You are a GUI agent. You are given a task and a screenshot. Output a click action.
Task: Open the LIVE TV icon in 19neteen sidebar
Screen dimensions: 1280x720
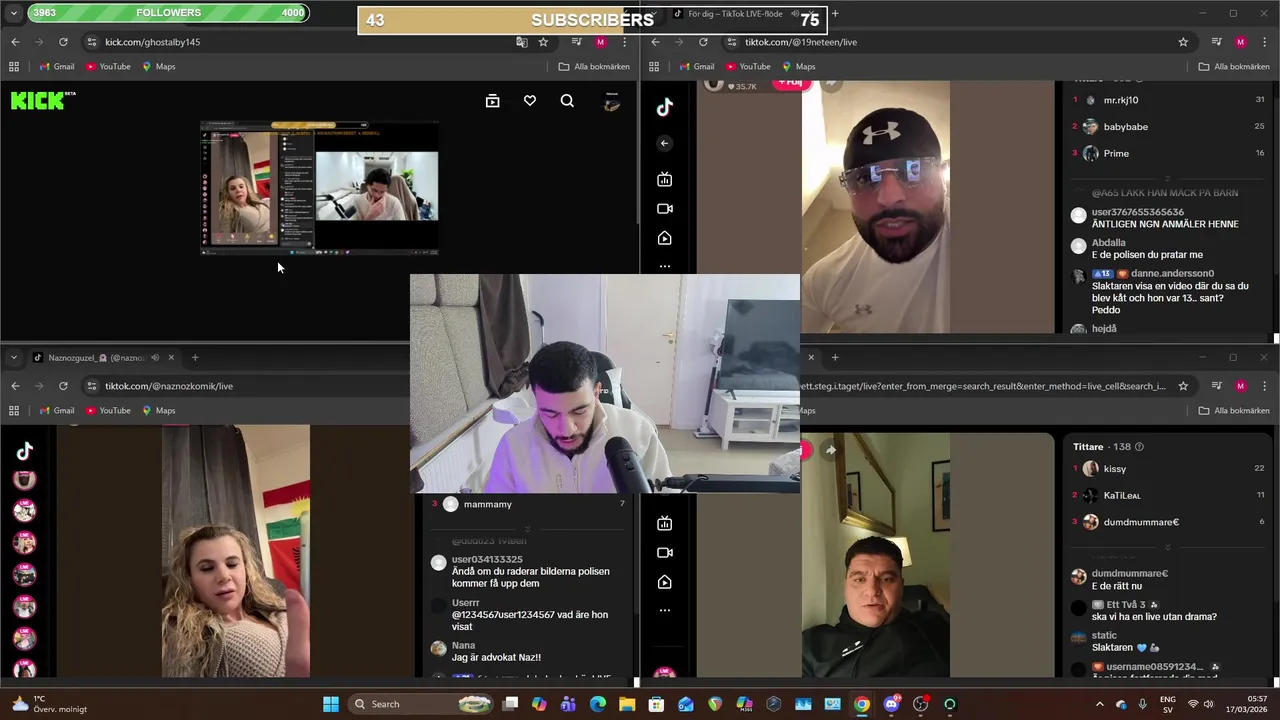click(664, 180)
